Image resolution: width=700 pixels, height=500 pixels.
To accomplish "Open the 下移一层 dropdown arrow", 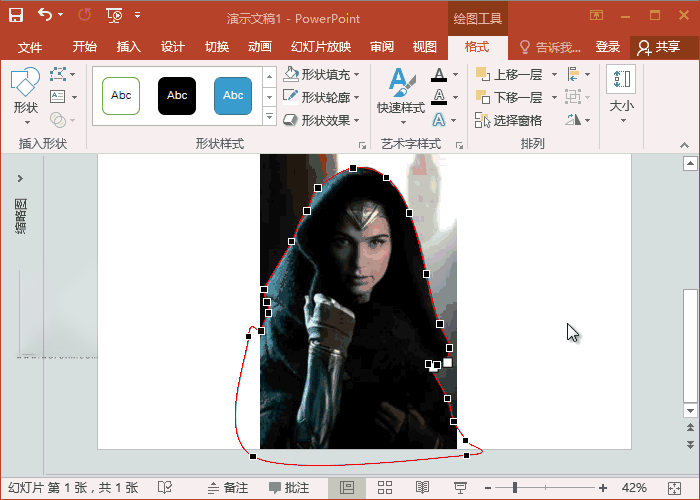I will tap(554, 97).
